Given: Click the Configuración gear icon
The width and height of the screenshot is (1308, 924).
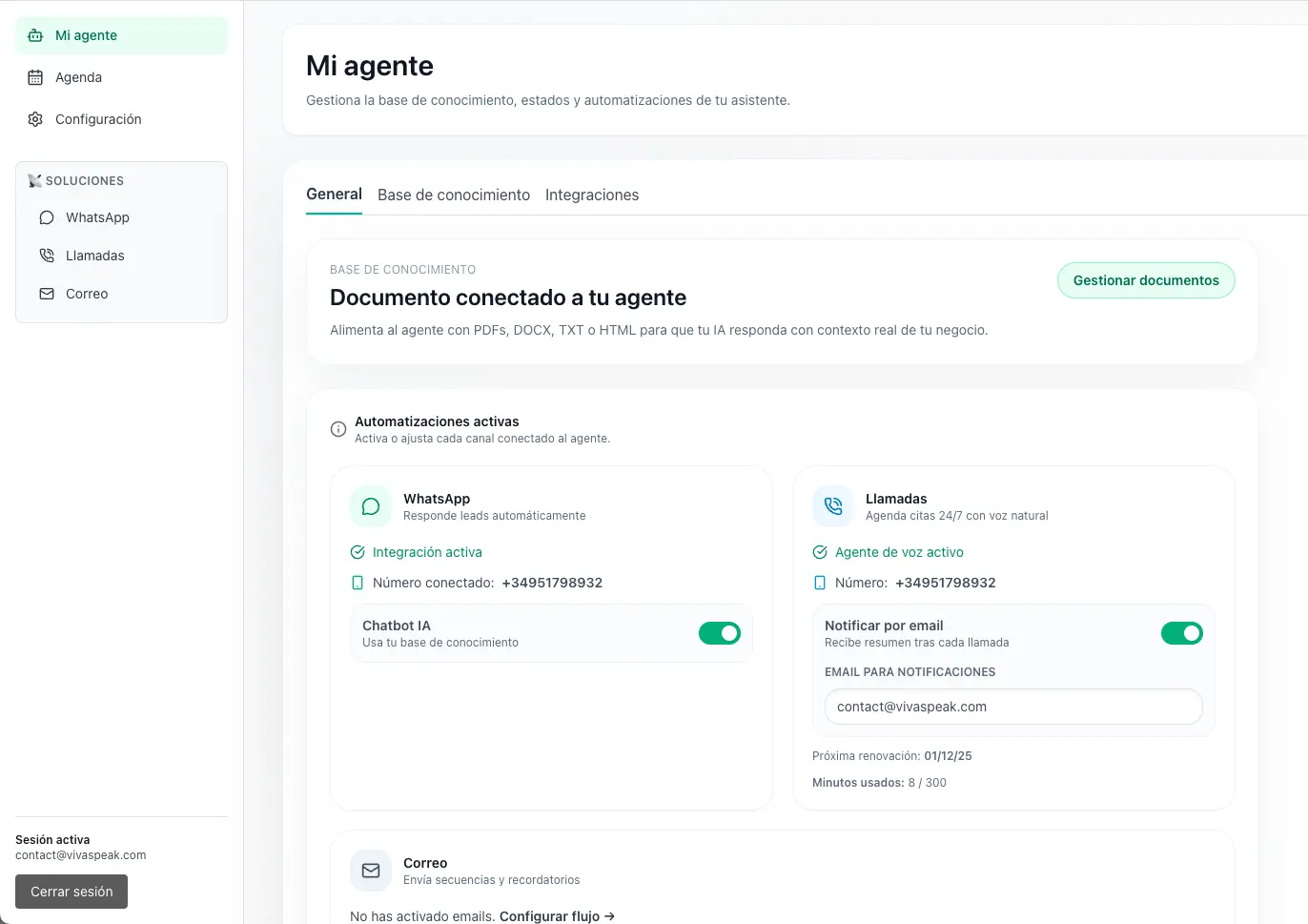Looking at the screenshot, I should tap(35, 119).
